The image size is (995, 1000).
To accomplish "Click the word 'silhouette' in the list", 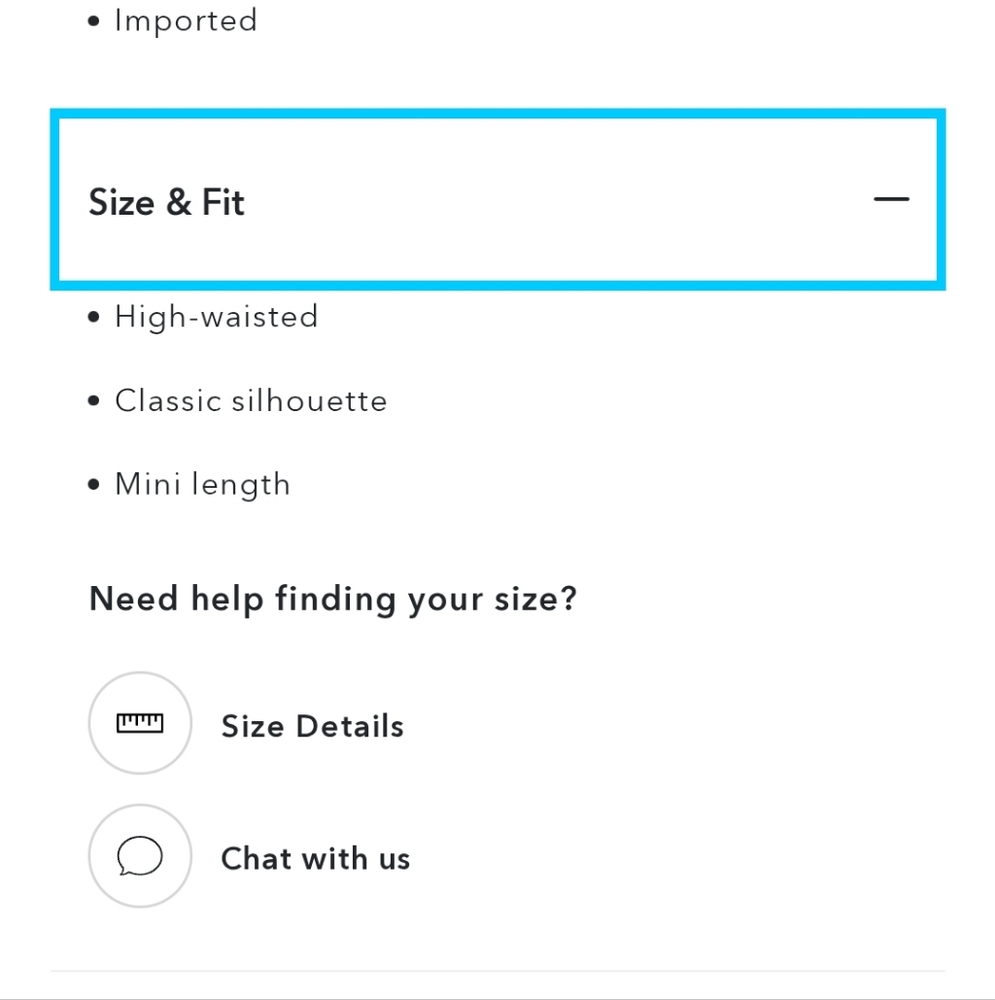I will click(x=309, y=401).
